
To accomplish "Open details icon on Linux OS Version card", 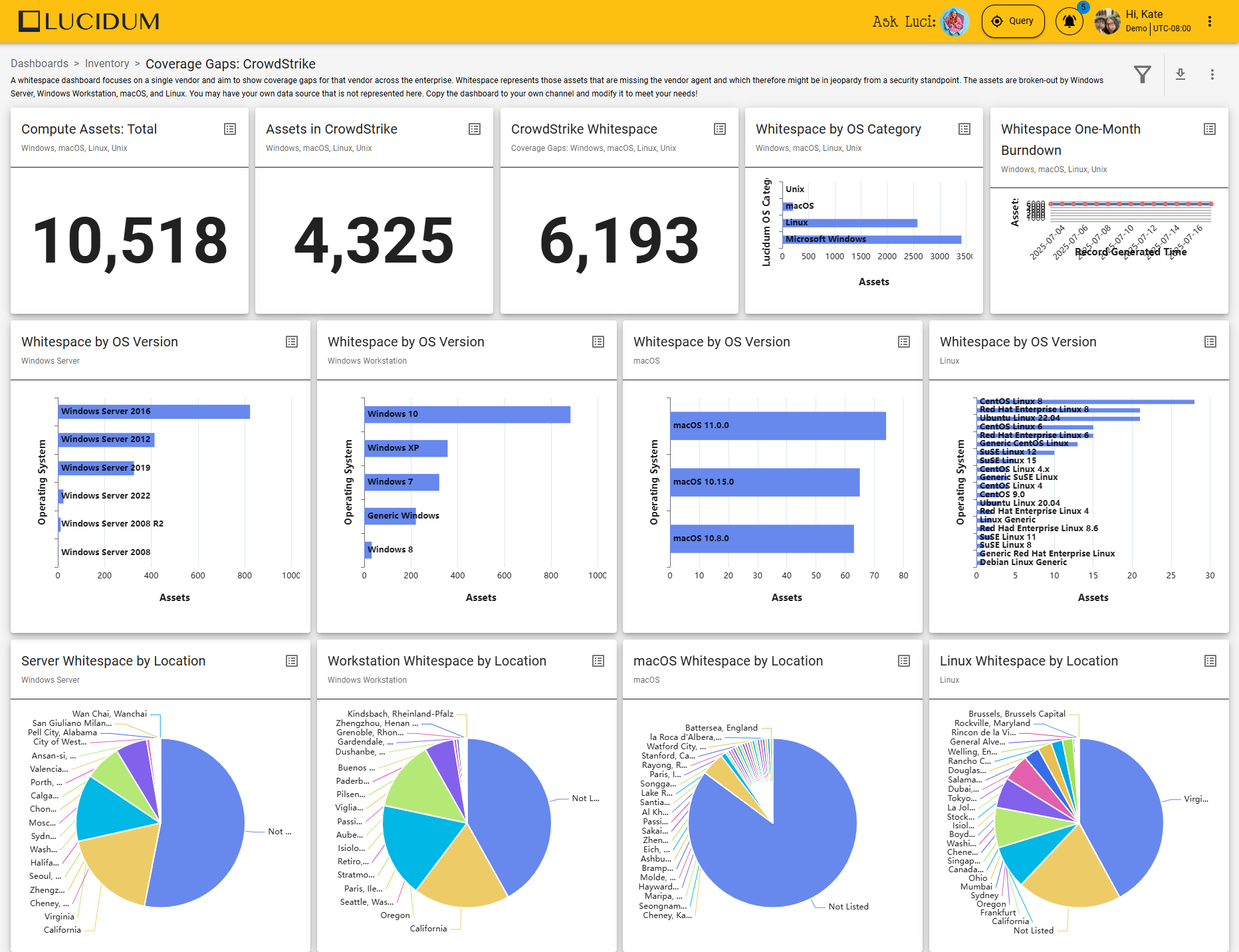I will click(1210, 342).
